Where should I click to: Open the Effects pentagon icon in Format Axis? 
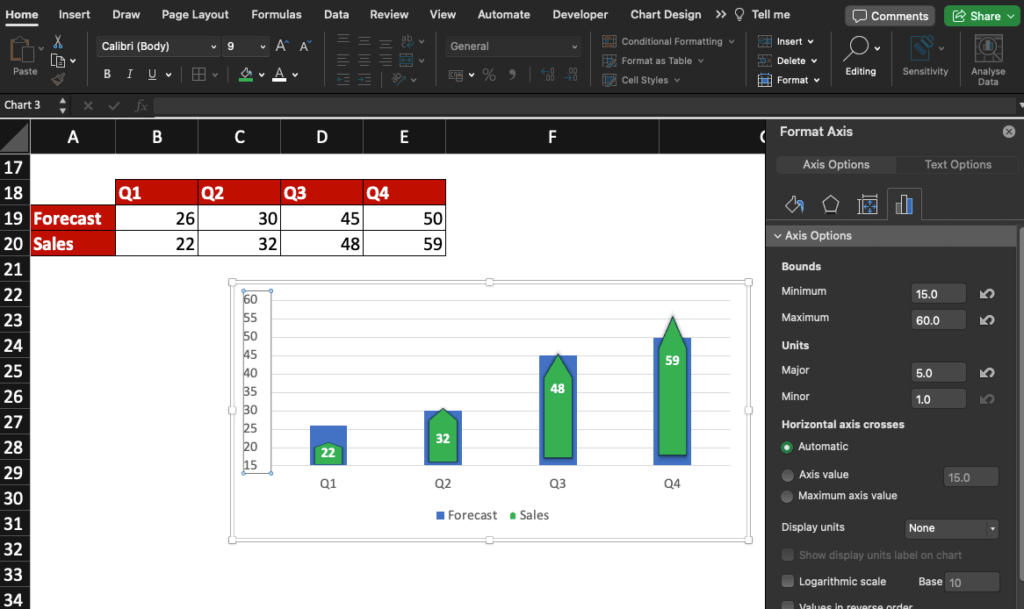831,204
